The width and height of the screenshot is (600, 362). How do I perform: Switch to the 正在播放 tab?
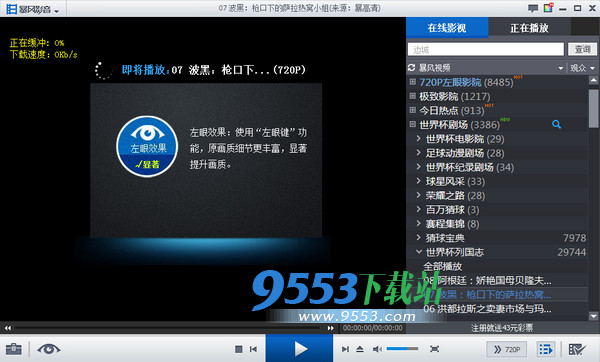pos(530,28)
